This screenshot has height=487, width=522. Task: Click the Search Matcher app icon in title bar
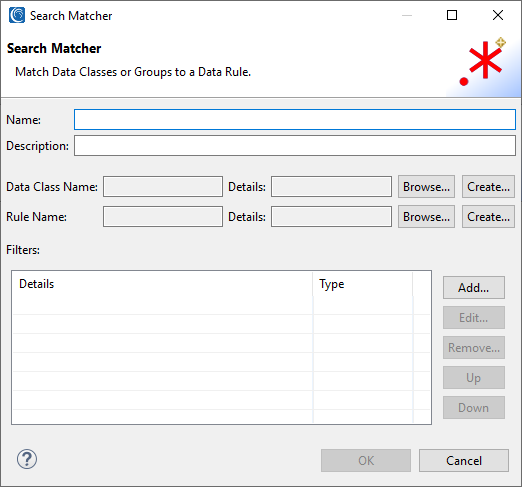tap(17, 15)
